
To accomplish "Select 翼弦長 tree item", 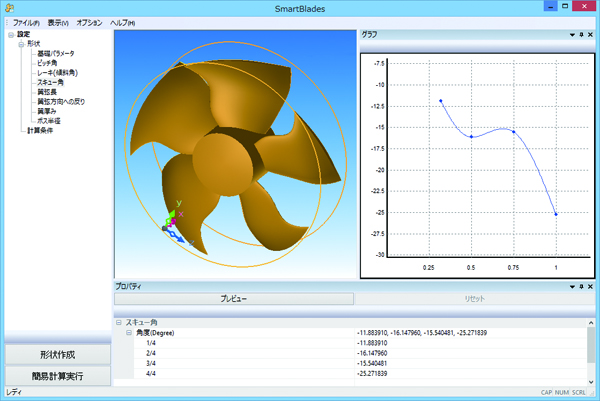I will [x=47, y=92].
